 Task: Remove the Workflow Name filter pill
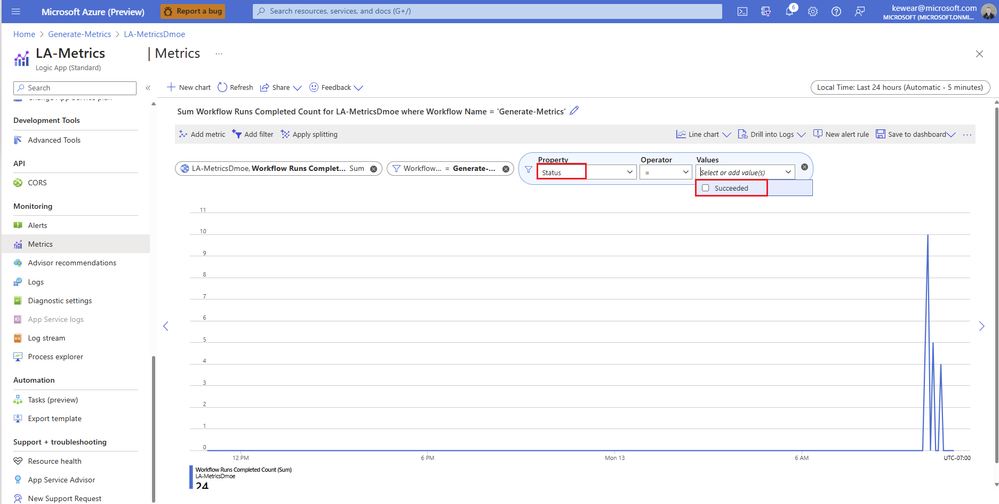[506, 169]
